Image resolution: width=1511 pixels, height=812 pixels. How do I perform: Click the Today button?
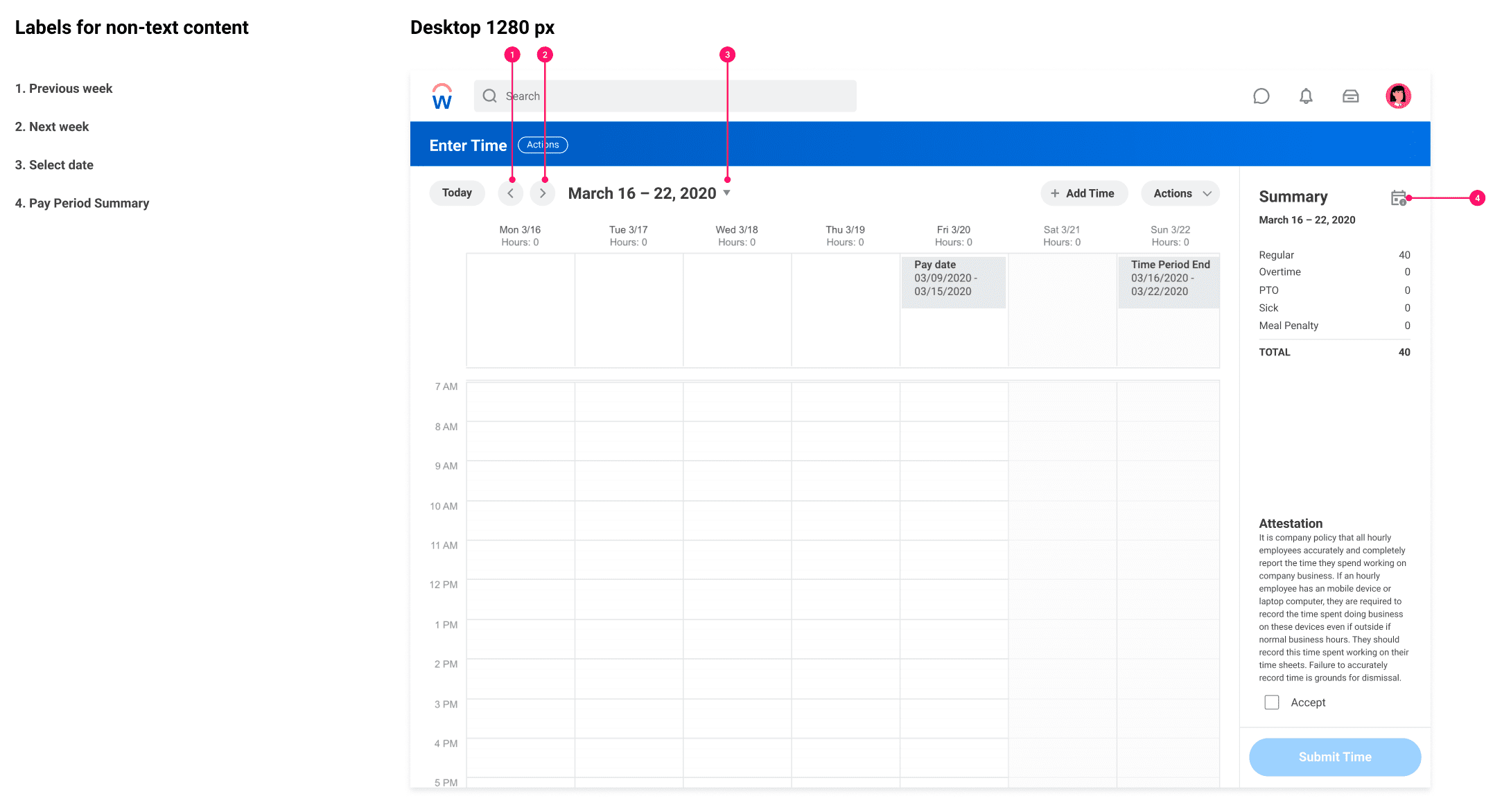click(x=457, y=193)
